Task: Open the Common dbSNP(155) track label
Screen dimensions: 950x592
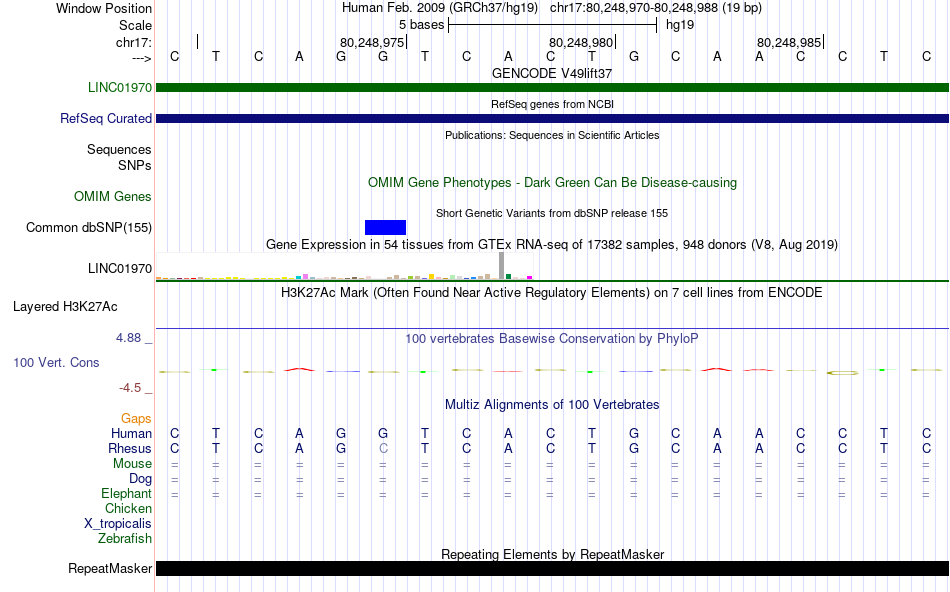Action: click(88, 227)
